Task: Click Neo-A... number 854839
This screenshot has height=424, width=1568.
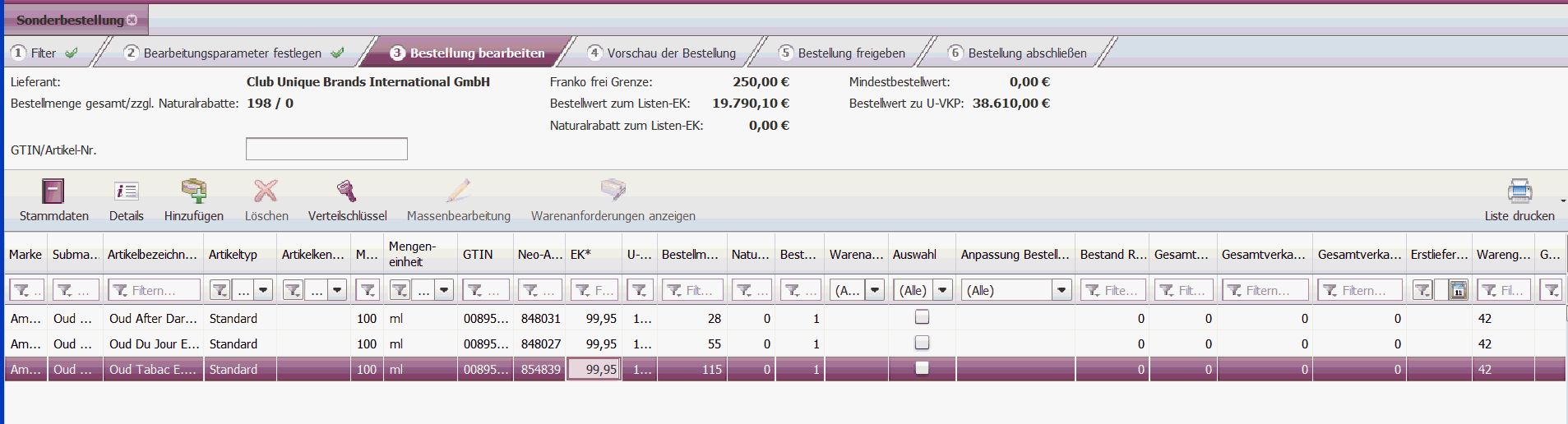Action: pyautogui.click(x=540, y=369)
